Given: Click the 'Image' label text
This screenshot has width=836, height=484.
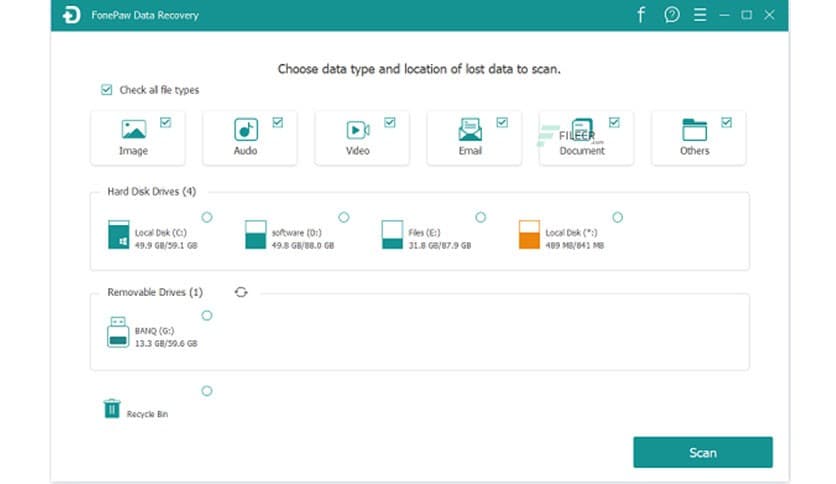Looking at the screenshot, I should [133, 151].
